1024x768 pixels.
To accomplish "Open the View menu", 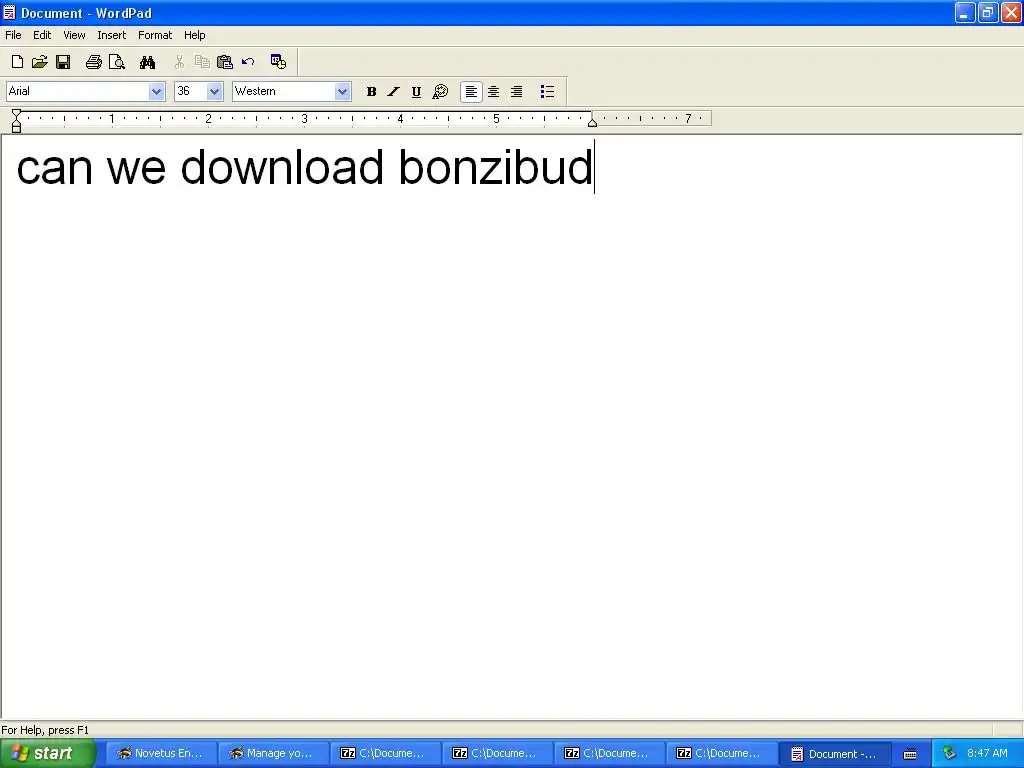I will (74, 35).
